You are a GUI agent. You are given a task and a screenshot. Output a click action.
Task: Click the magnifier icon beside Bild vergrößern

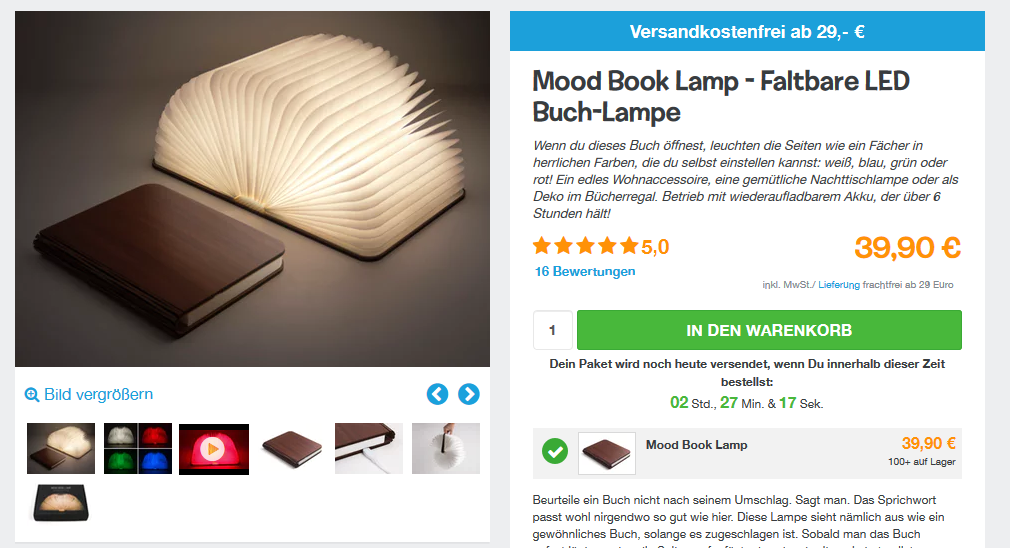32,395
